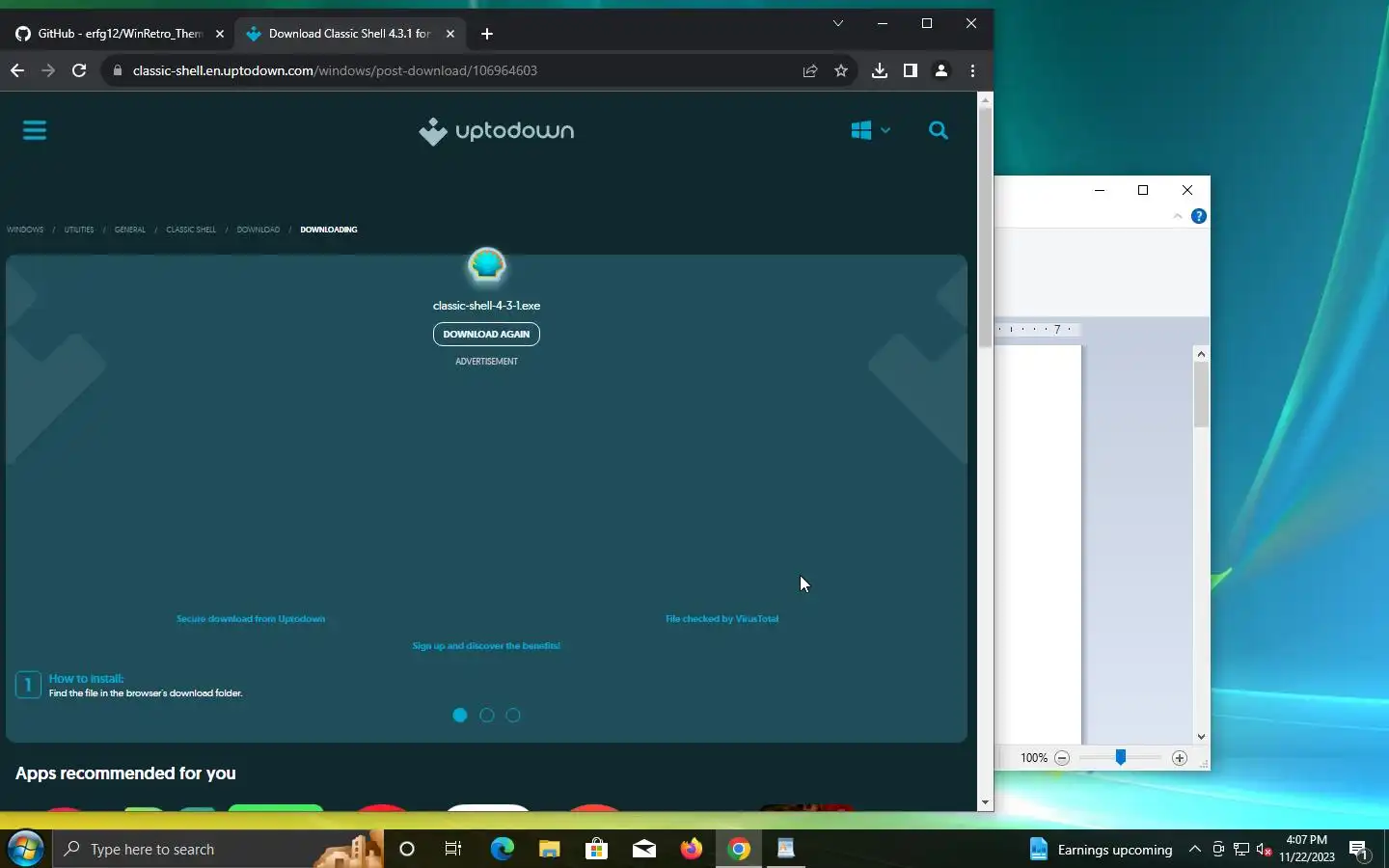Click the zoom slider handle
1389x868 pixels.
pos(1121,758)
